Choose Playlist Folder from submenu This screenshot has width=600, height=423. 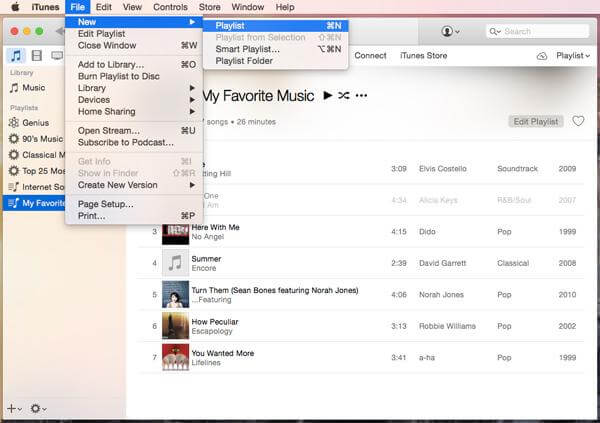(276, 61)
